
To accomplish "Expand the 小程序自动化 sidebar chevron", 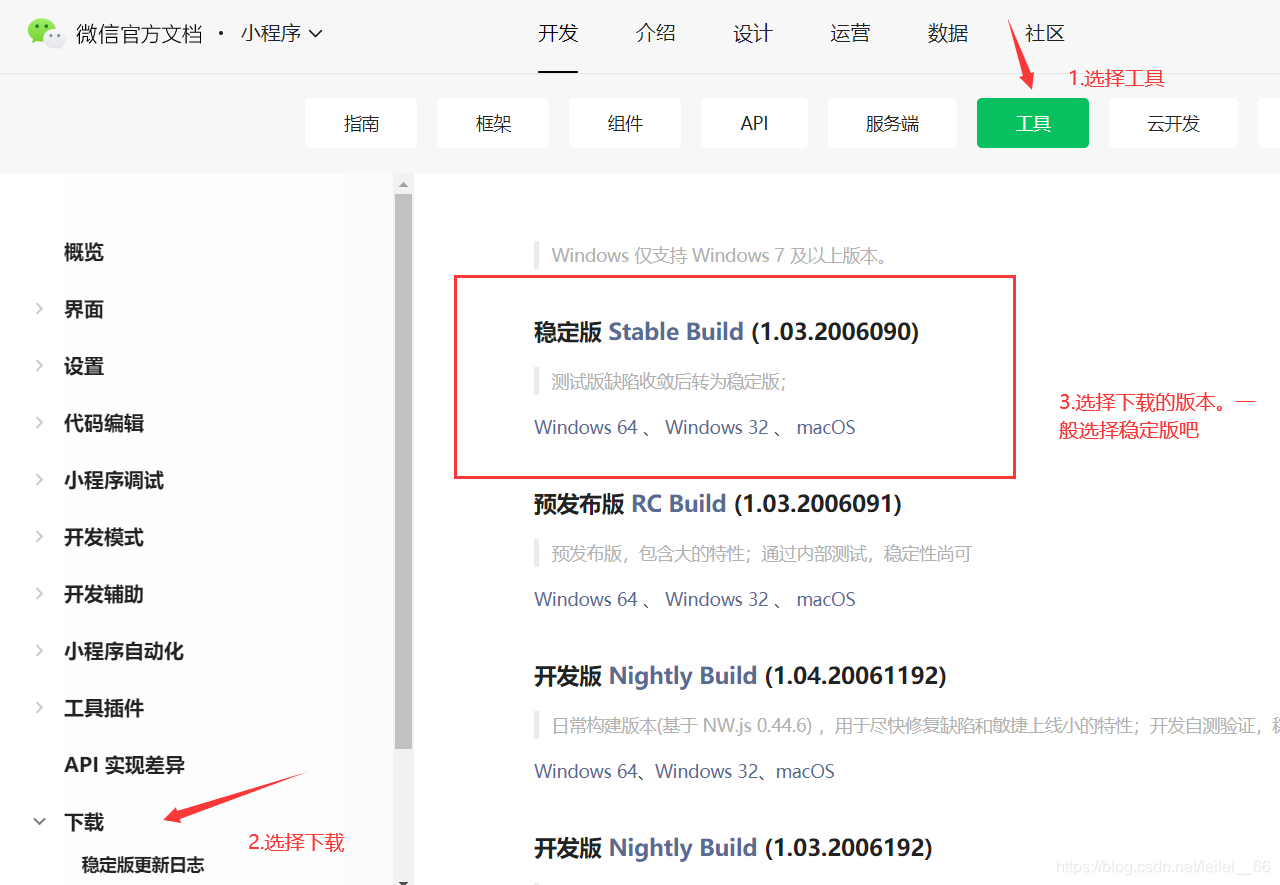I will coord(40,651).
